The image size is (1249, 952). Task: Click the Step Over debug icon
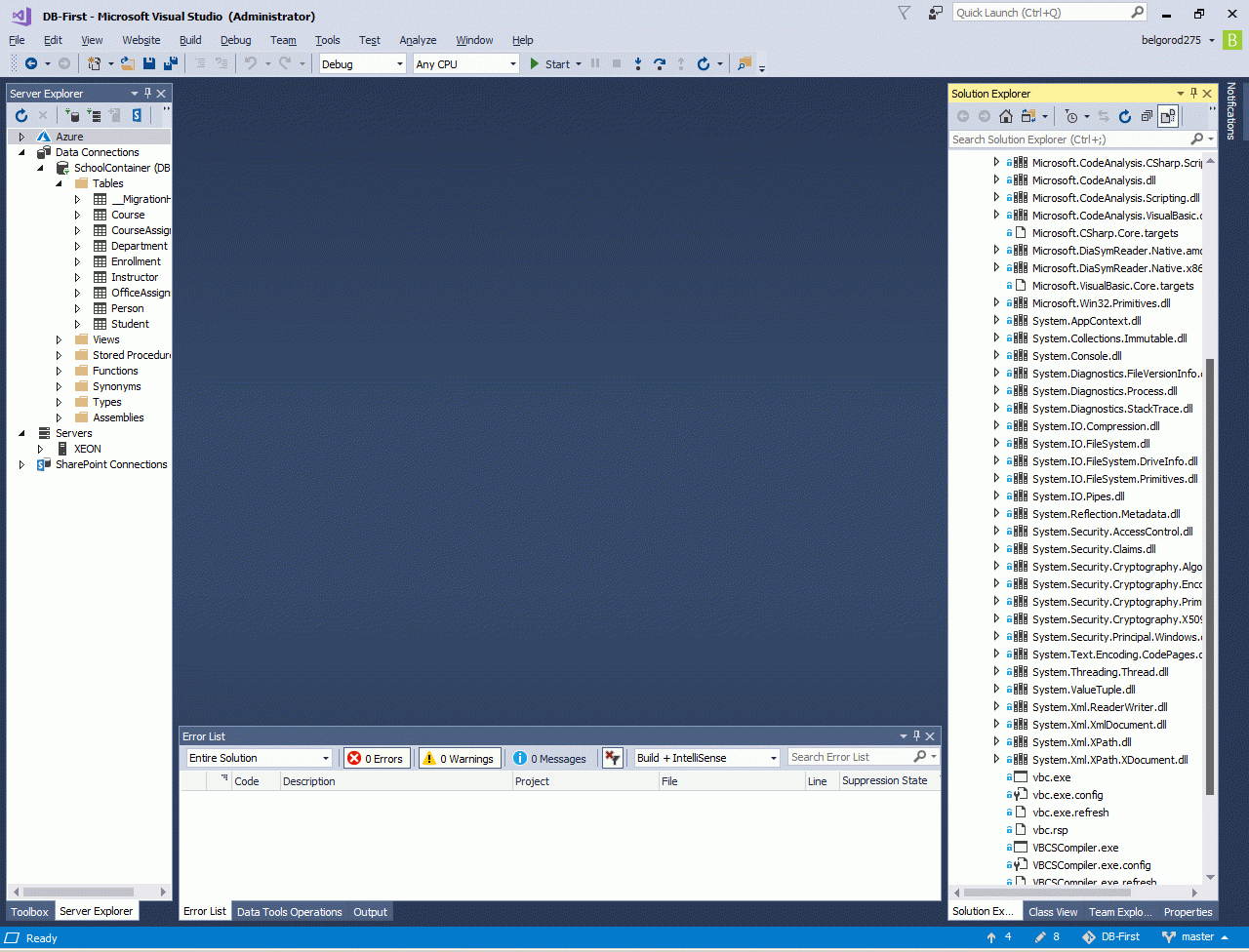660,63
